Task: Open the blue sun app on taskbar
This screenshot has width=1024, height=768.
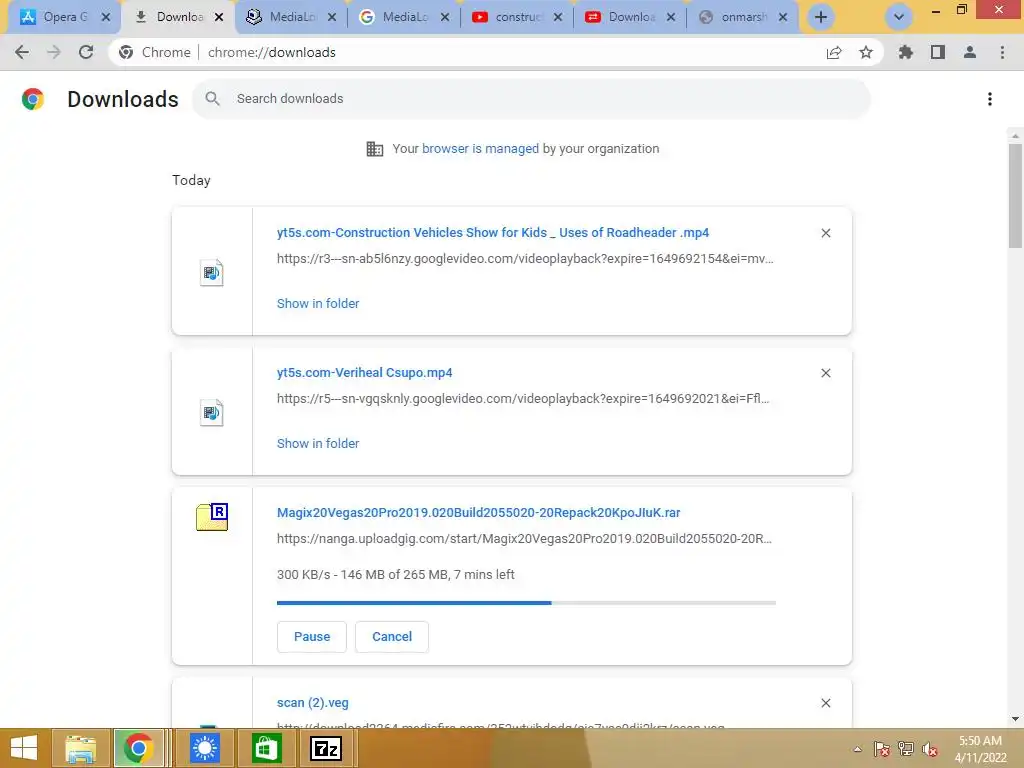Action: point(205,748)
